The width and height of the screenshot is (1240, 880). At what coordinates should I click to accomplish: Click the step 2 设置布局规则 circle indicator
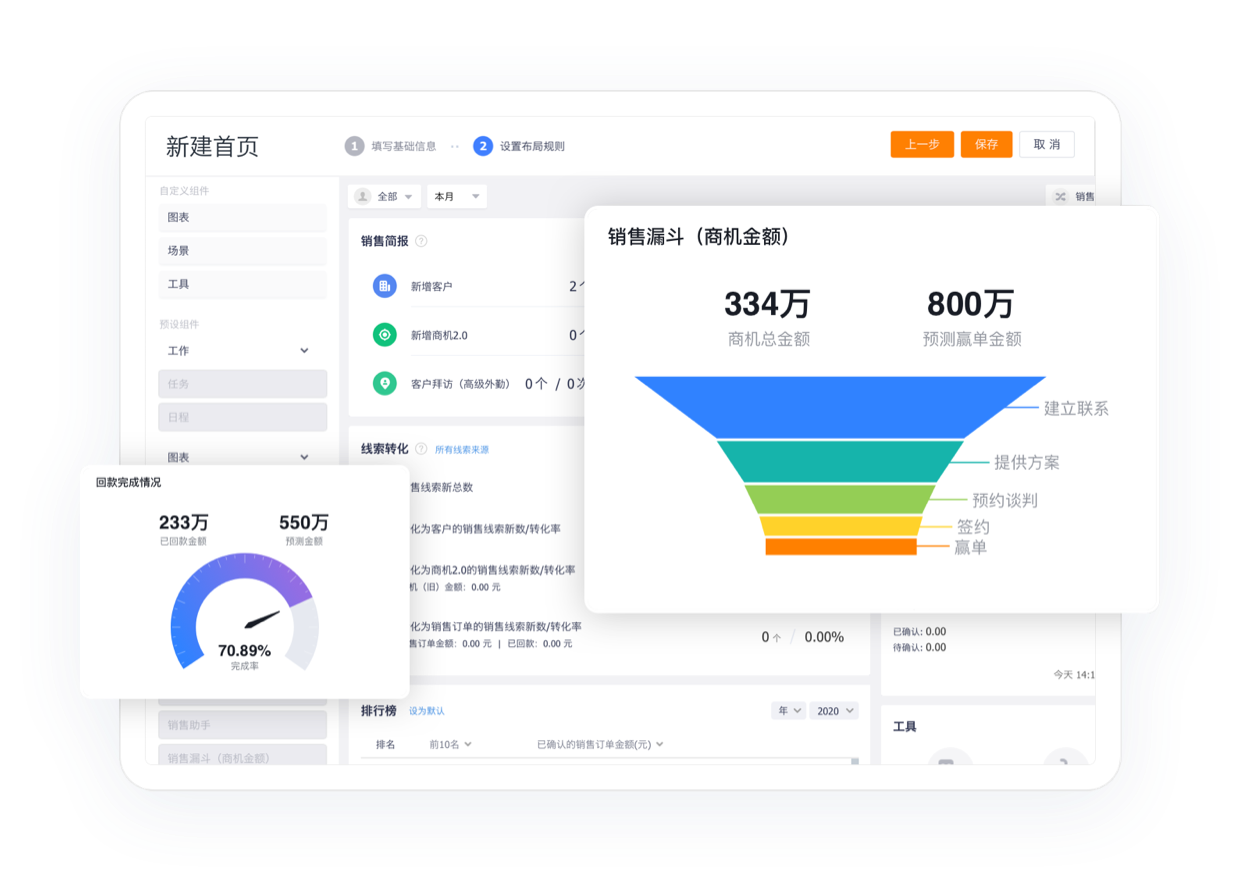click(x=483, y=145)
